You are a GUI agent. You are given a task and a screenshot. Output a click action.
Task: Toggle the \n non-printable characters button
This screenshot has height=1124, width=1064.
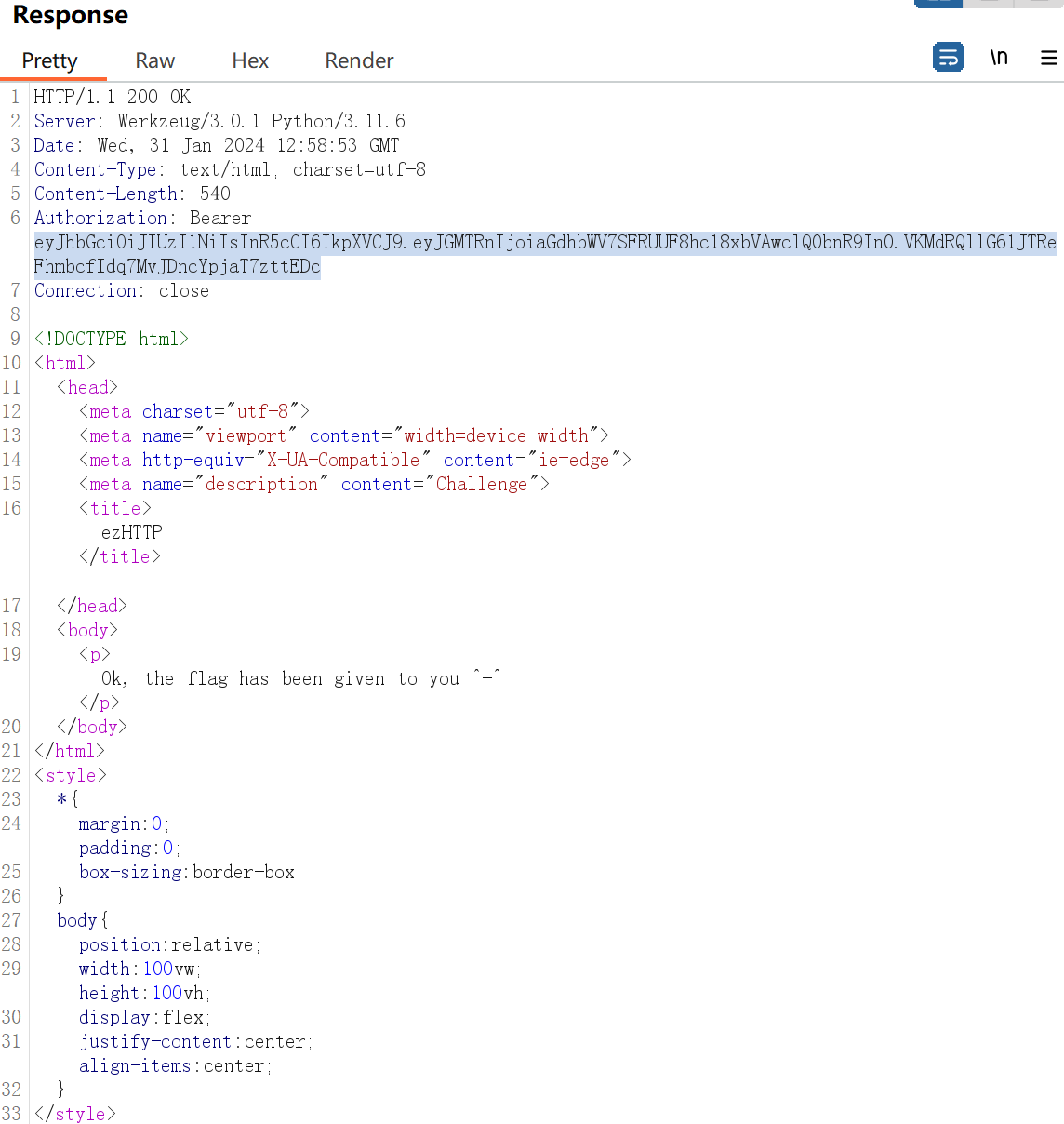pos(999,58)
